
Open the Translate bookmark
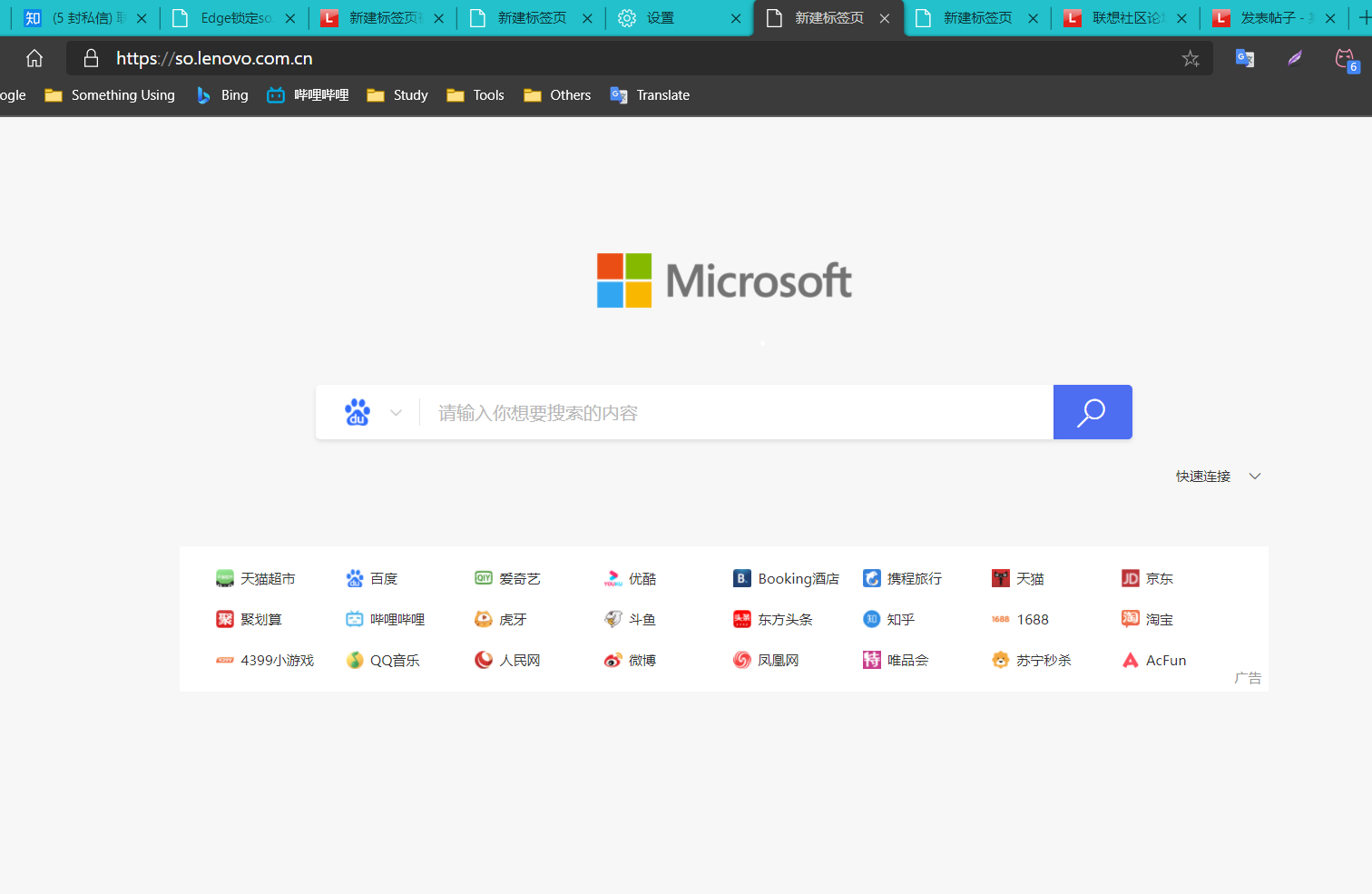pos(650,95)
